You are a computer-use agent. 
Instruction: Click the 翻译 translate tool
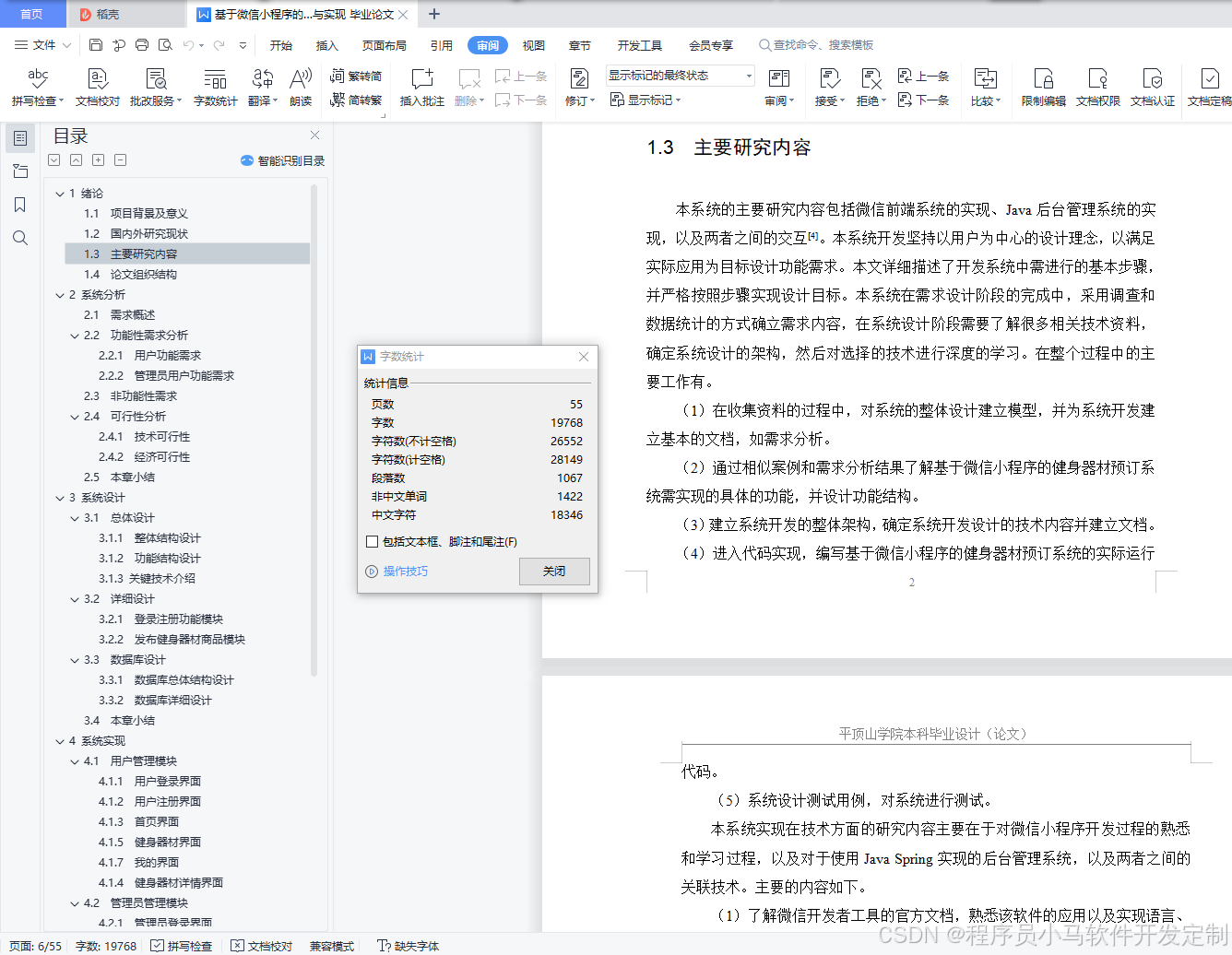click(x=261, y=87)
